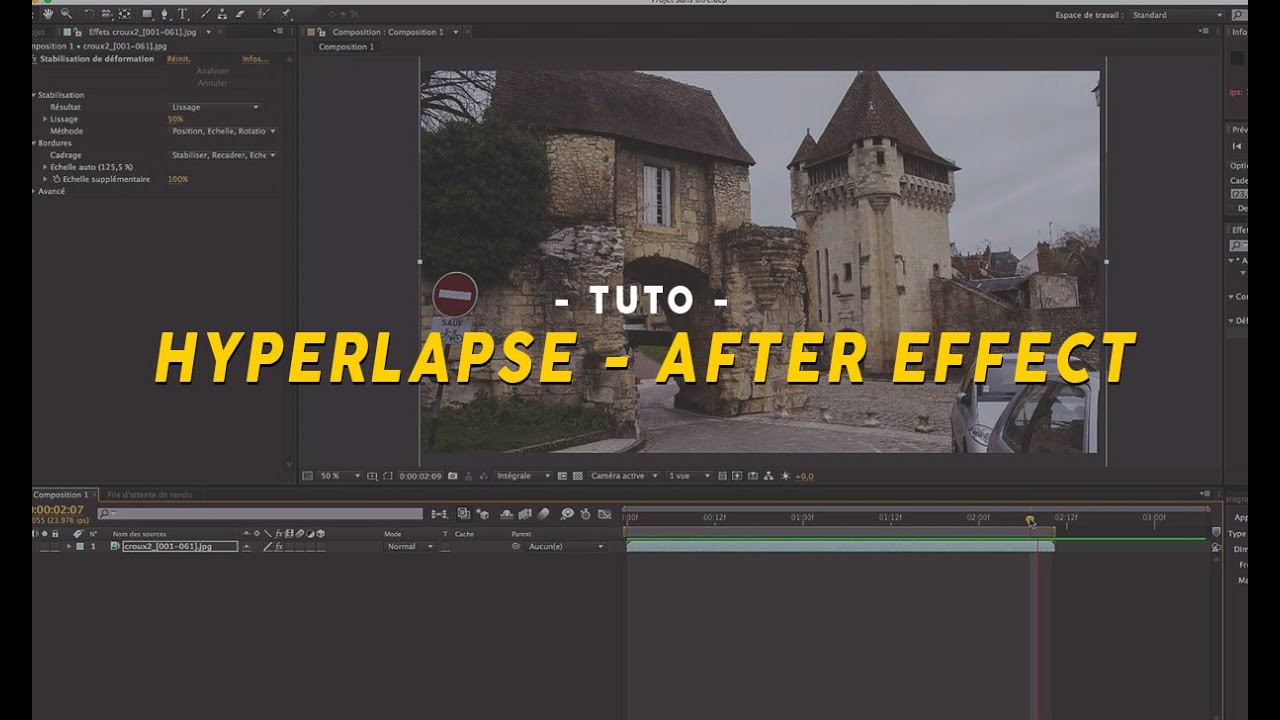Select the Horizontal Type tool
The width and height of the screenshot is (1280, 720).
[182, 14]
